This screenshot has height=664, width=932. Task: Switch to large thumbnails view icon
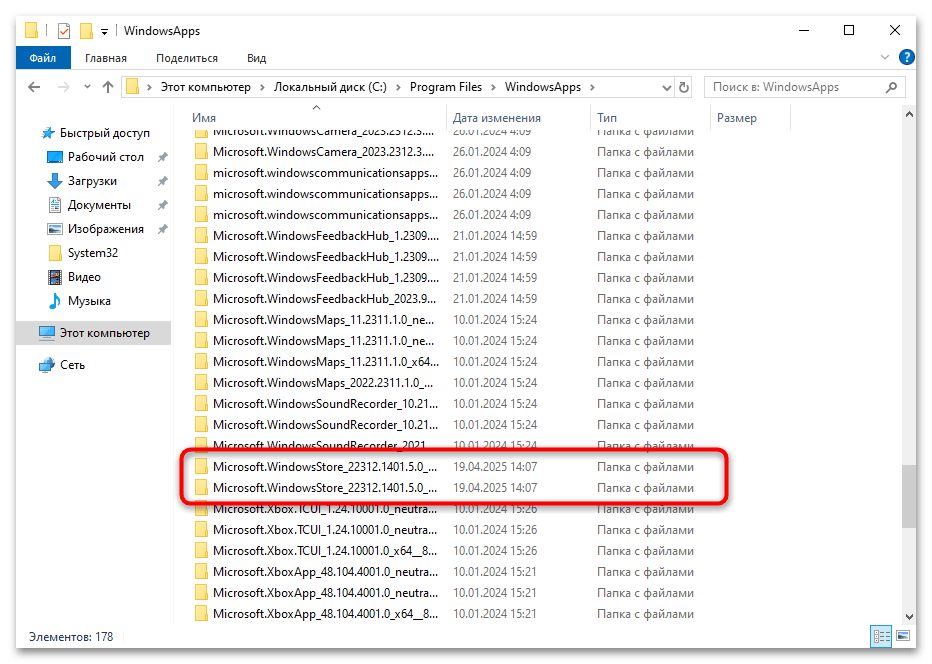(903, 636)
